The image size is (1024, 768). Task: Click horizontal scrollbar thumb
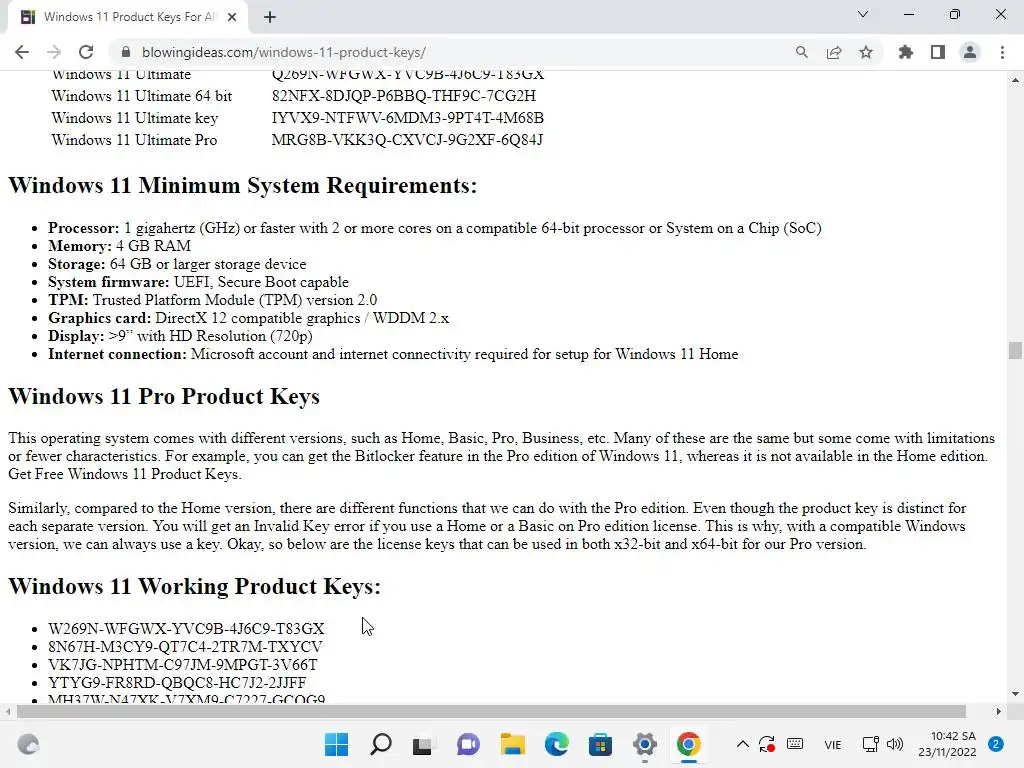[x=491, y=711]
